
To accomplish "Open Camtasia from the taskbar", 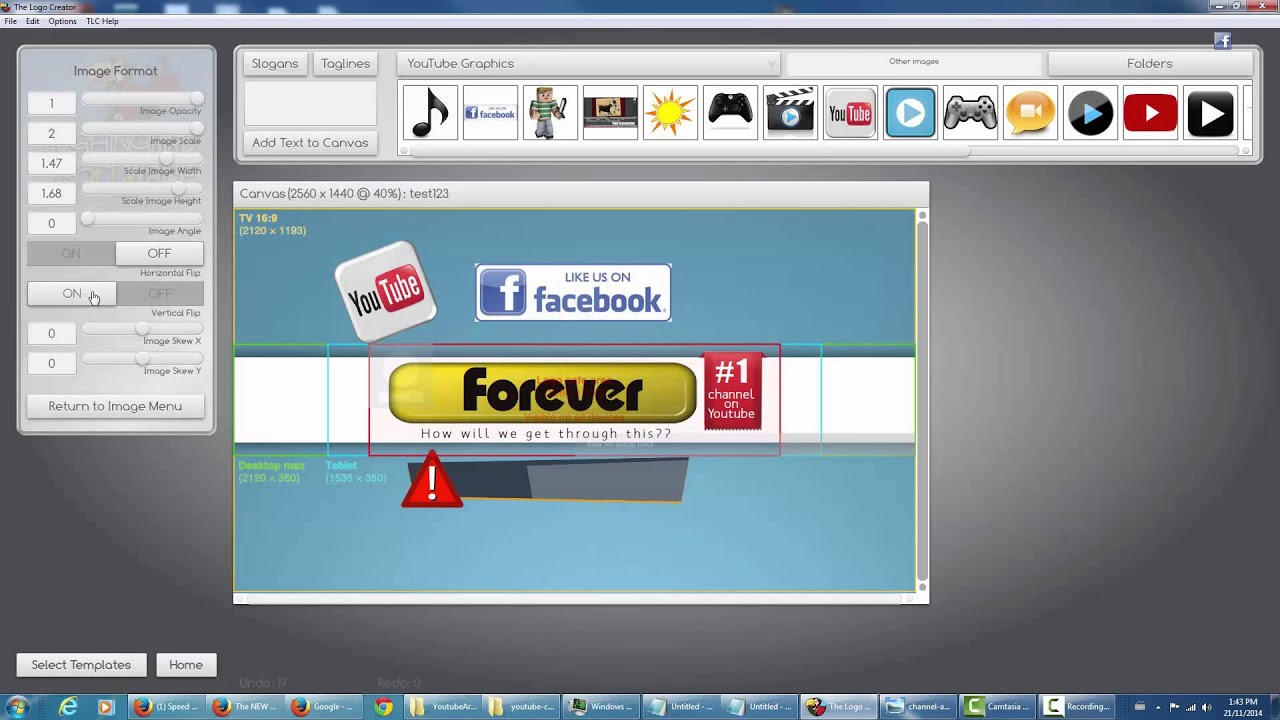I will [998, 707].
